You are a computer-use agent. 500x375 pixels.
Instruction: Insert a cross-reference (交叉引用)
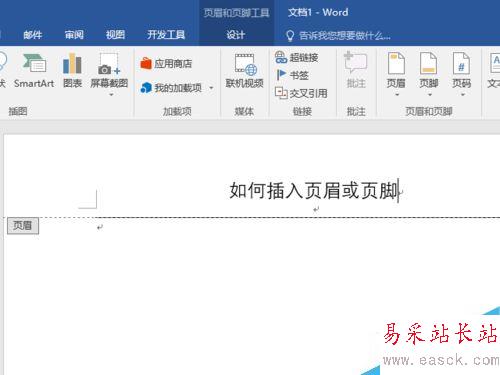click(x=301, y=93)
